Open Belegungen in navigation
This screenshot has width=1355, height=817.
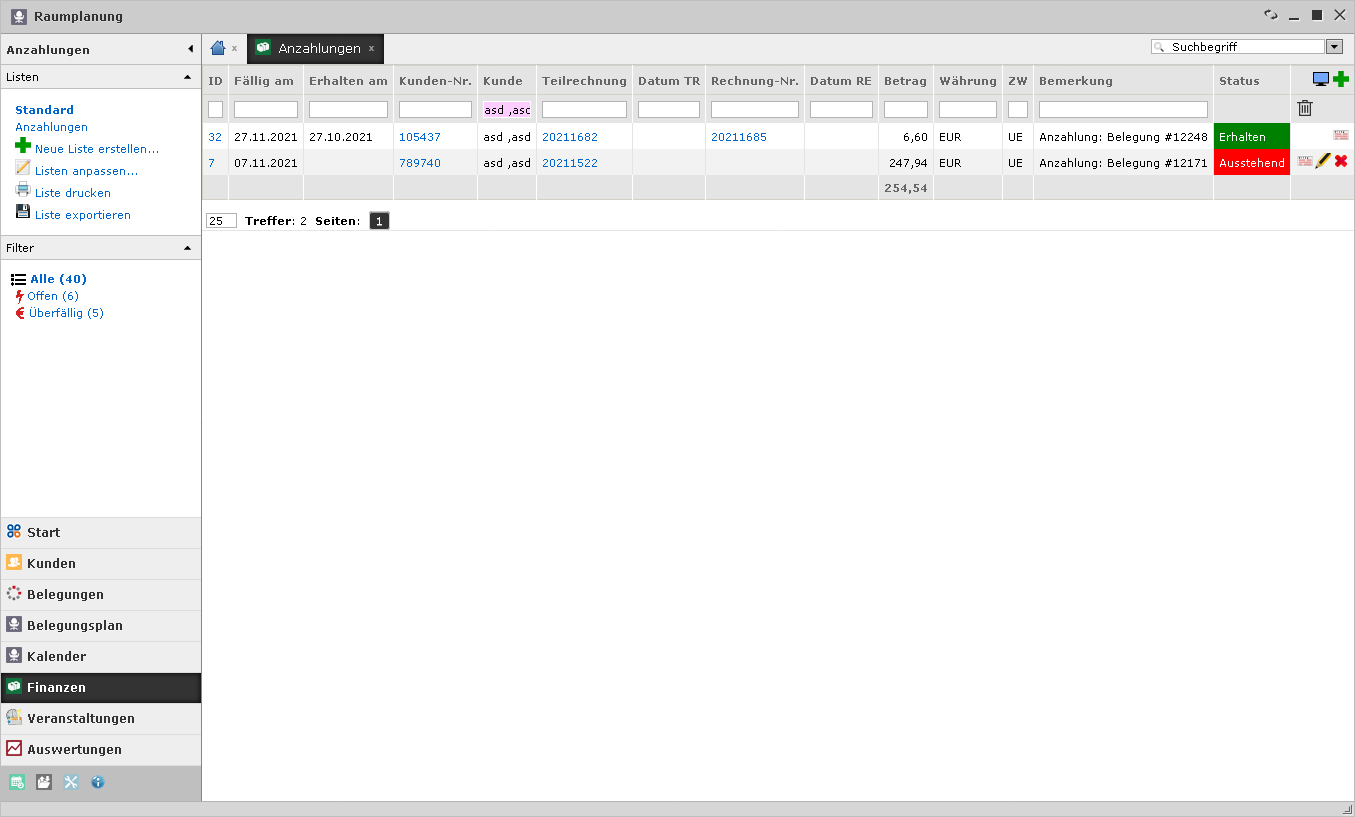(101, 594)
